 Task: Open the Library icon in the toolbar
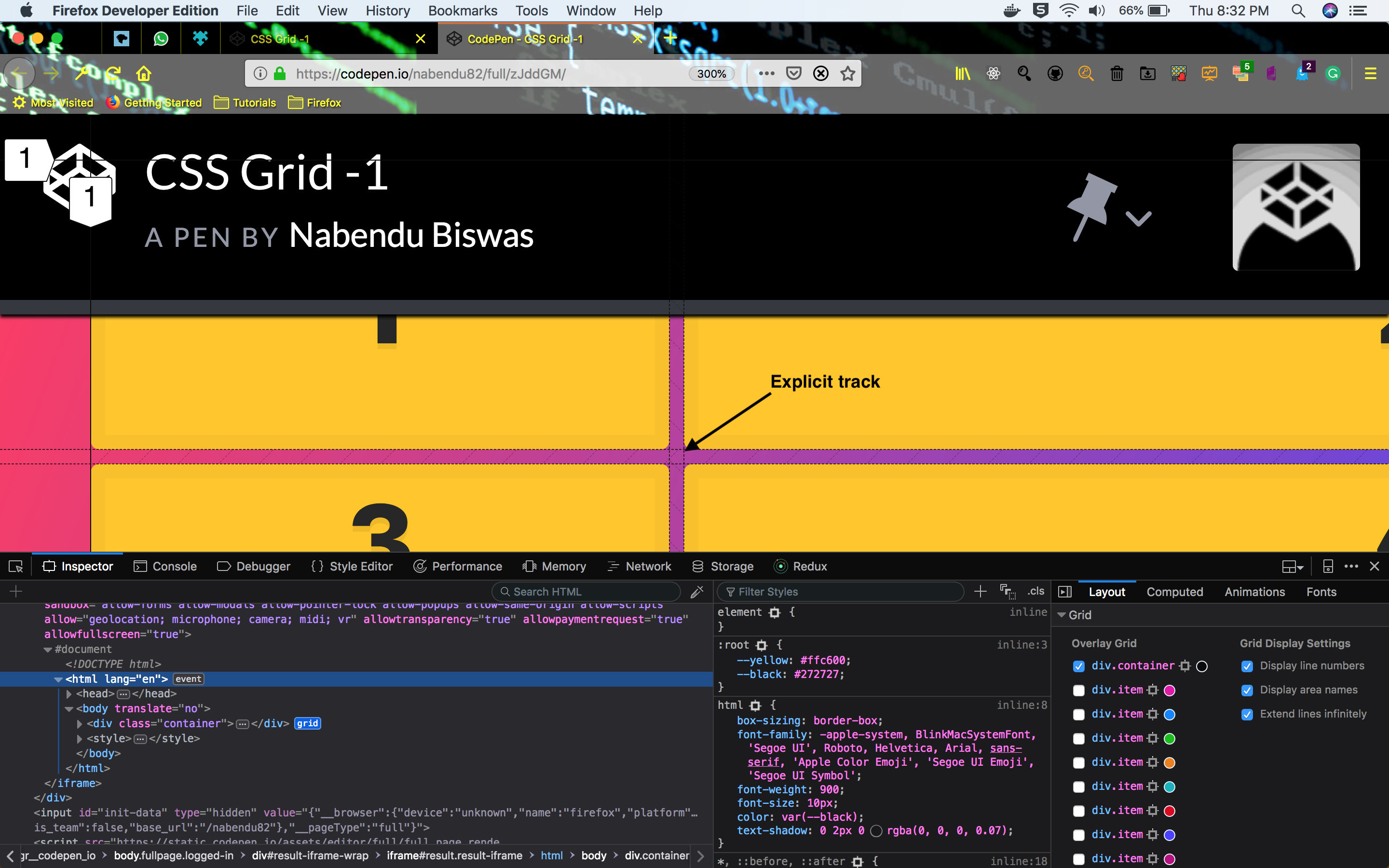click(963, 73)
